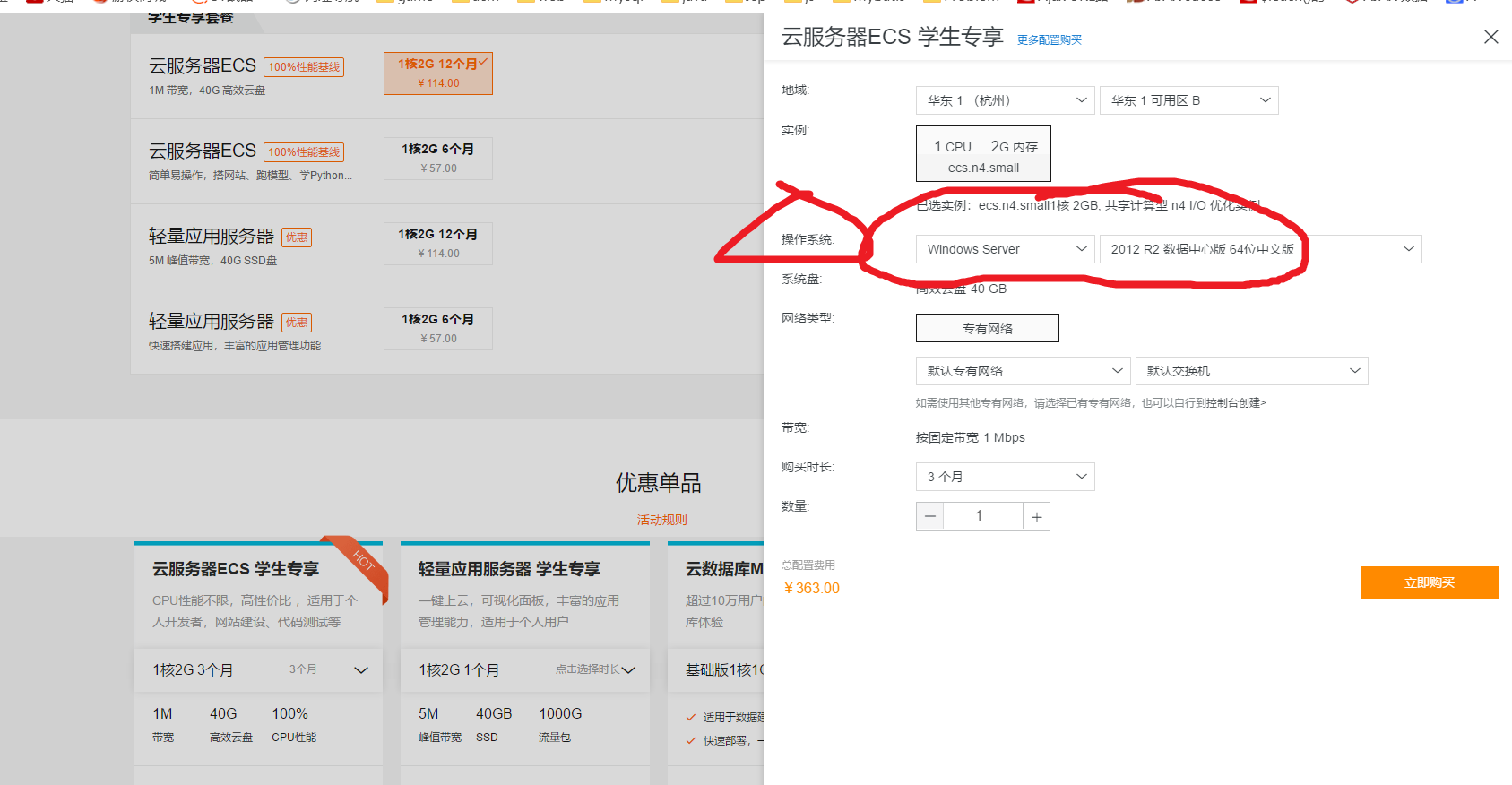Close the ECS student purchase panel

coord(1490,37)
